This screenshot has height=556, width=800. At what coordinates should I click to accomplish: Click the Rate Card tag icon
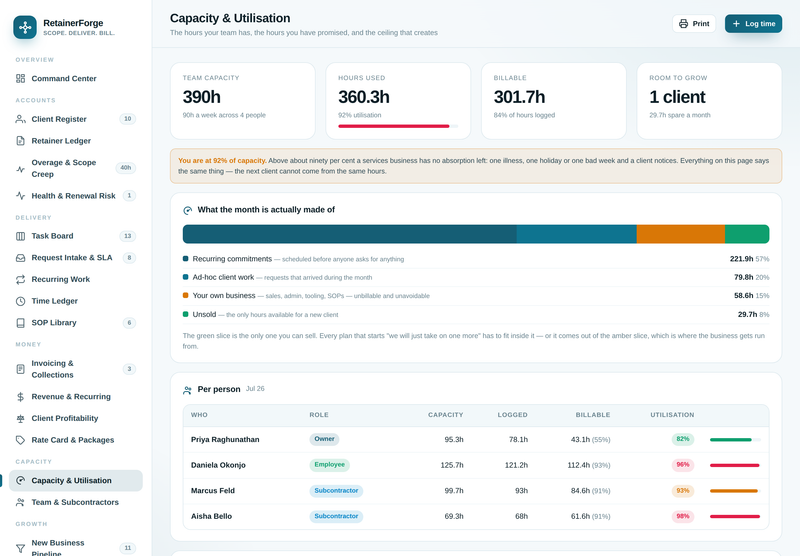20,440
